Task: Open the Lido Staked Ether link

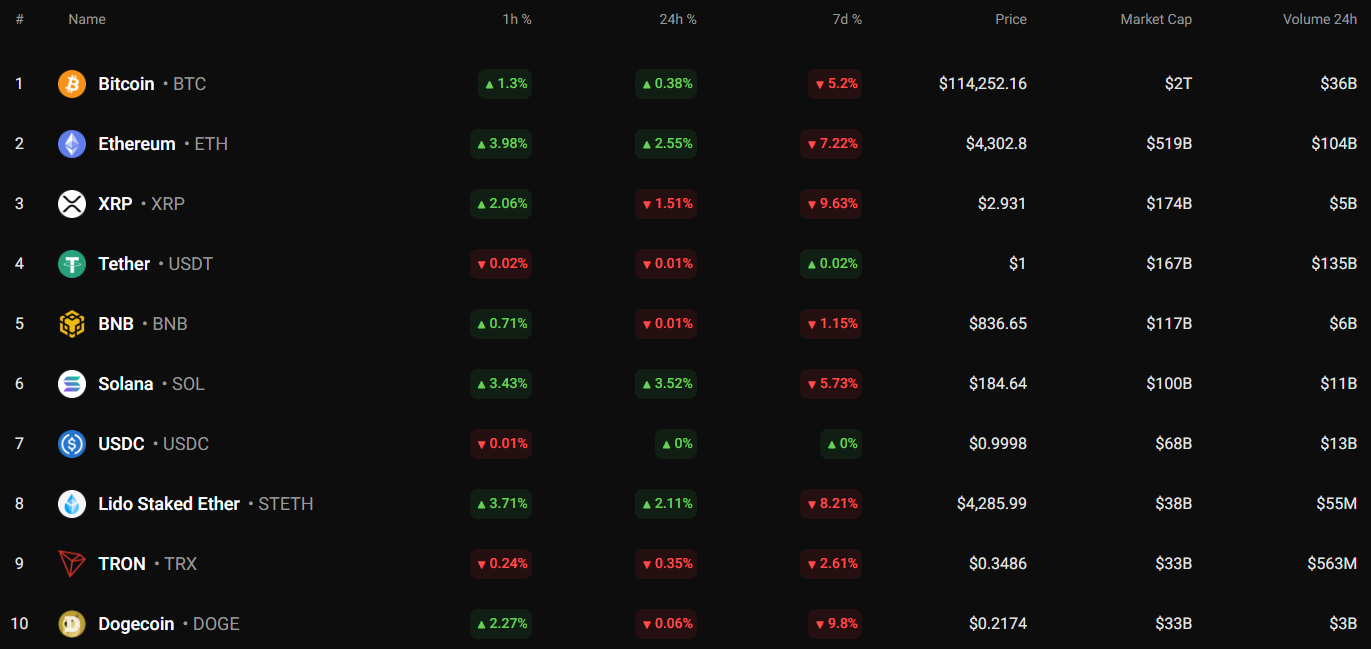Action: tap(169, 504)
